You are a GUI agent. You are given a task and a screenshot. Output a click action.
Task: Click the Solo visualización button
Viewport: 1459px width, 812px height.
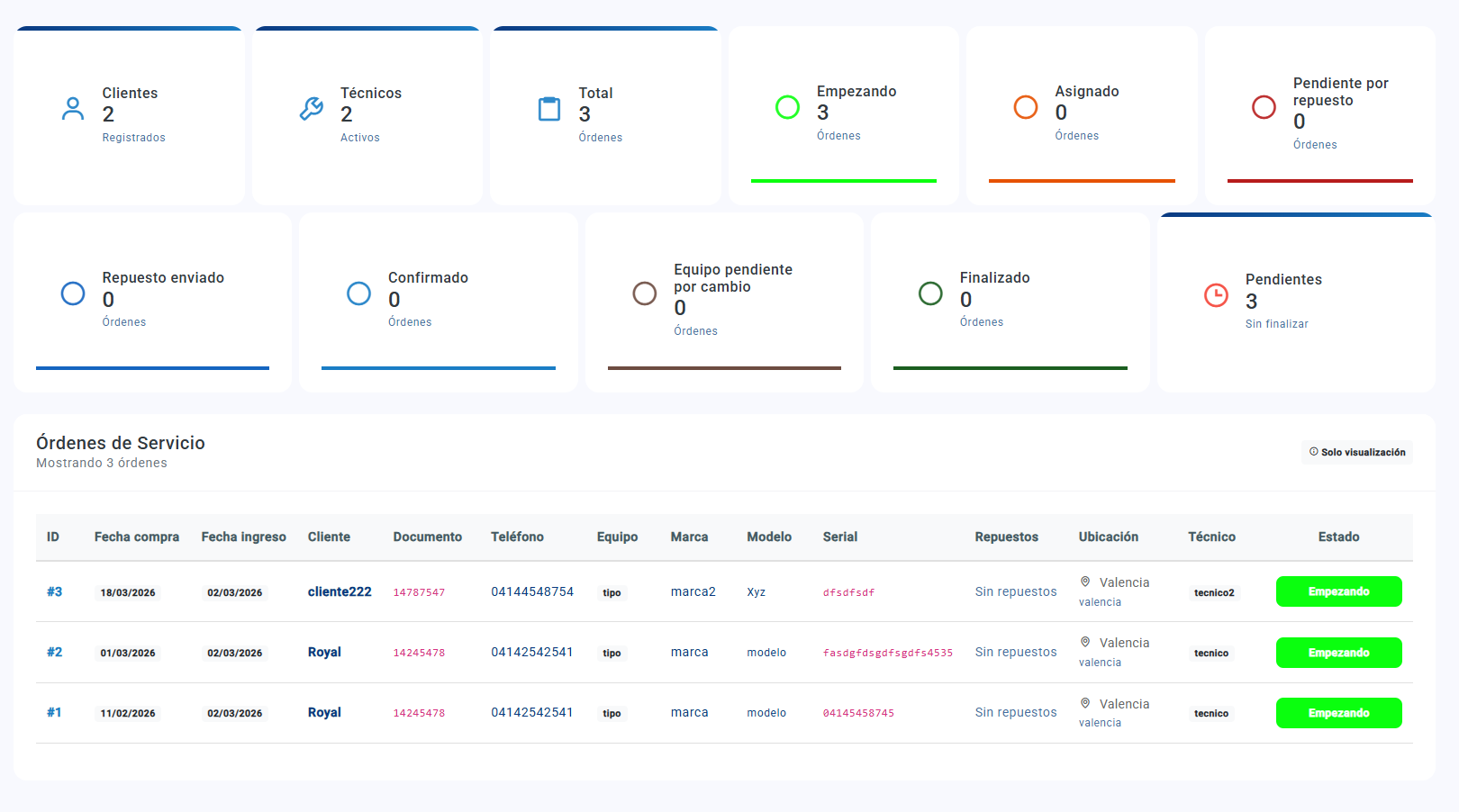coord(1356,453)
